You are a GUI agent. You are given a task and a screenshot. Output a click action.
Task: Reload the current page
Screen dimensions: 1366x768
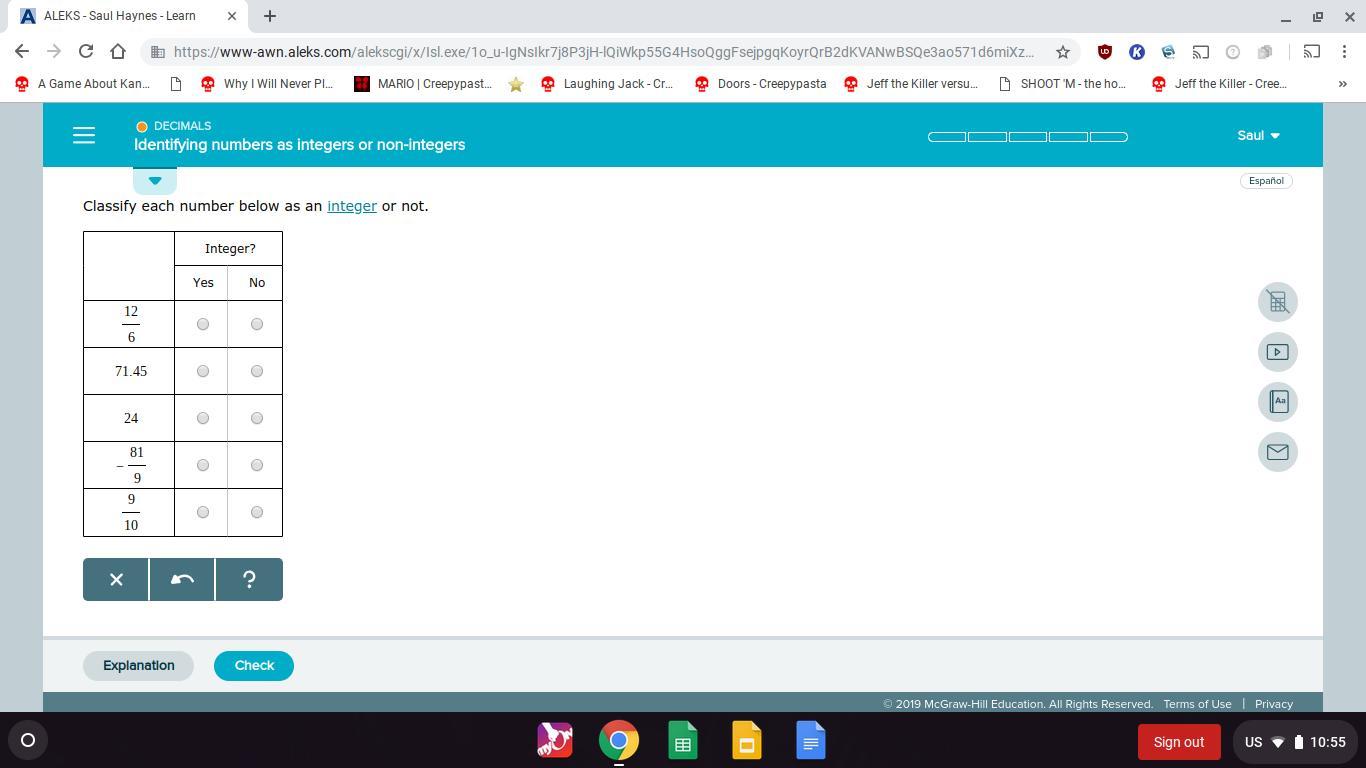coord(86,51)
